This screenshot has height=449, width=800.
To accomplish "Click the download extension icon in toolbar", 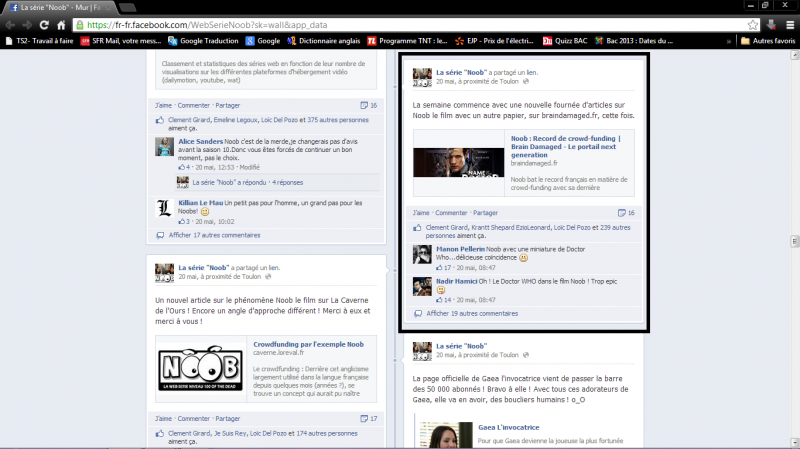I will [x=771, y=24].
